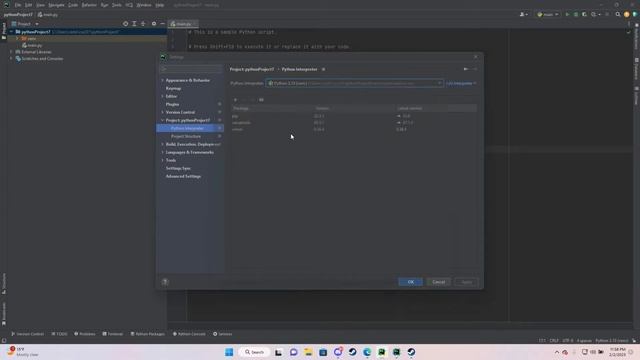Open the Window menu
The width and height of the screenshot is (640, 360).
144,5
